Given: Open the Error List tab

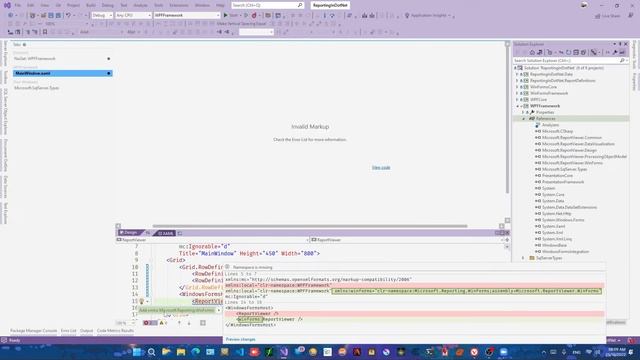Looking at the screenshot, I should [68, 331].
